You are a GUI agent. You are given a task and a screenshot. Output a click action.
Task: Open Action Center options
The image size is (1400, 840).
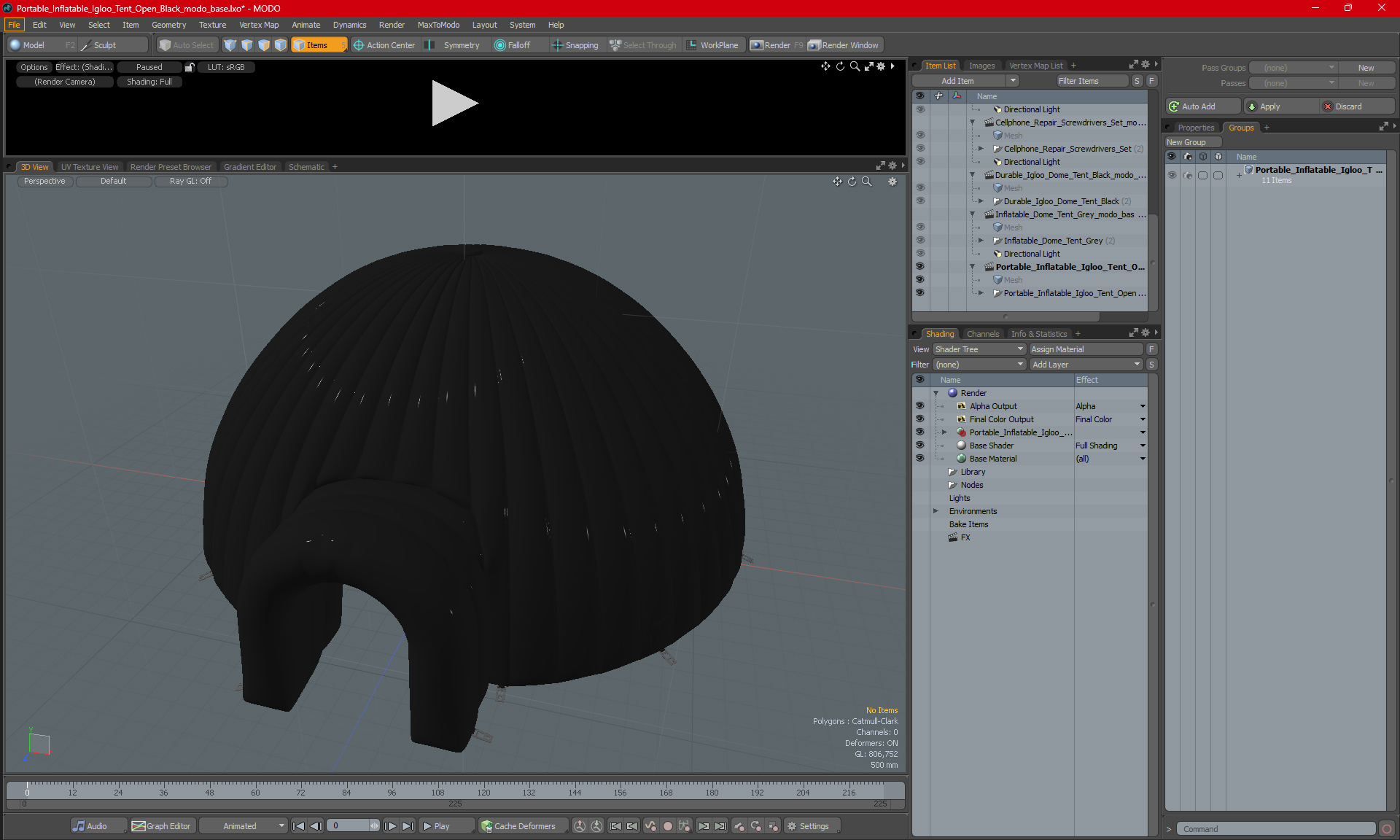384,45
